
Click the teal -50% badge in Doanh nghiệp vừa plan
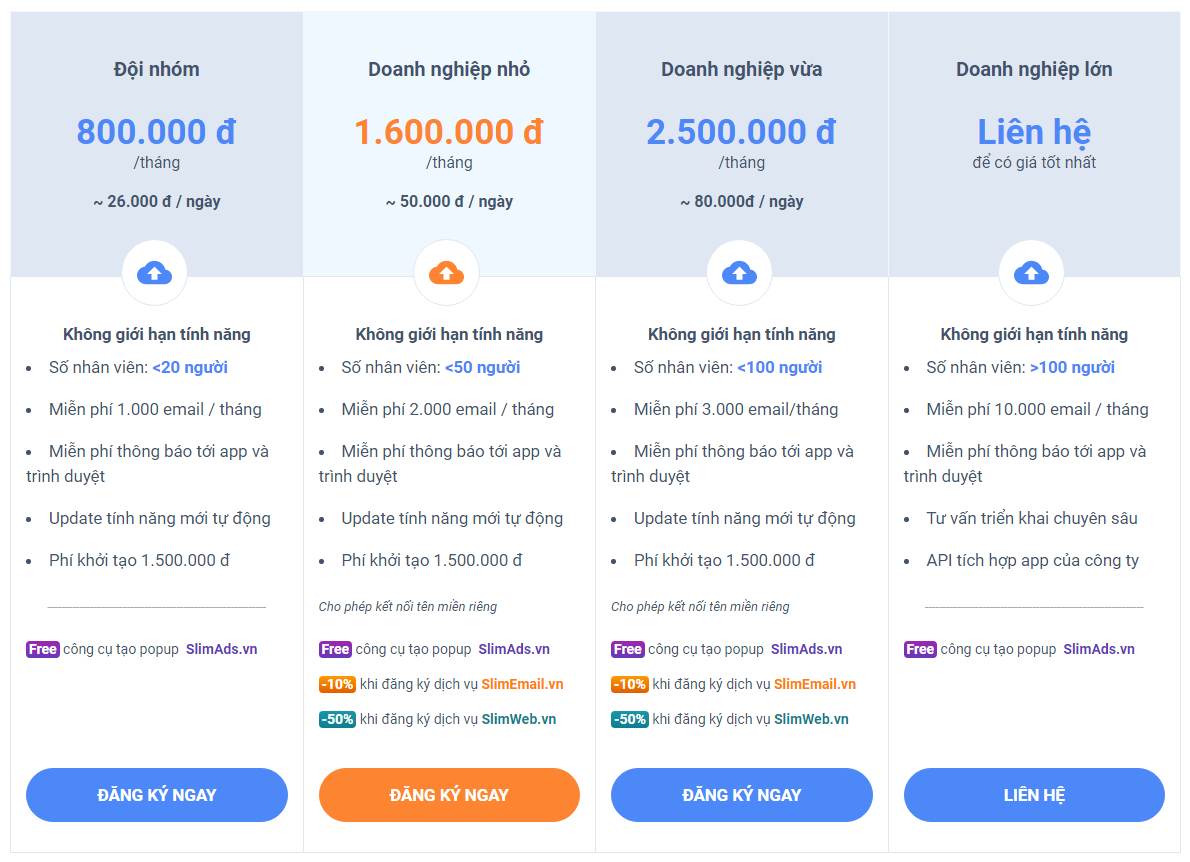(x=630, y=719)
